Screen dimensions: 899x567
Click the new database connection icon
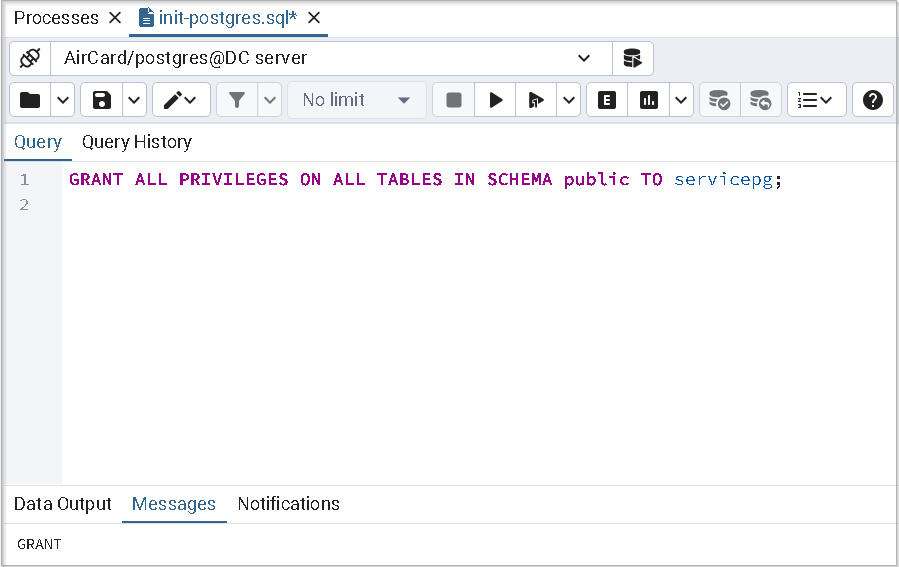coord(632,58)
